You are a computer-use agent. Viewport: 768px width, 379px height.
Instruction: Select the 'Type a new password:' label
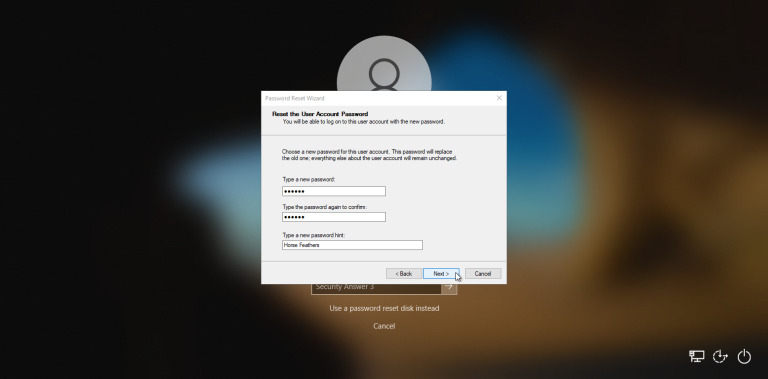pyautogui.click(x=309, y=180)
